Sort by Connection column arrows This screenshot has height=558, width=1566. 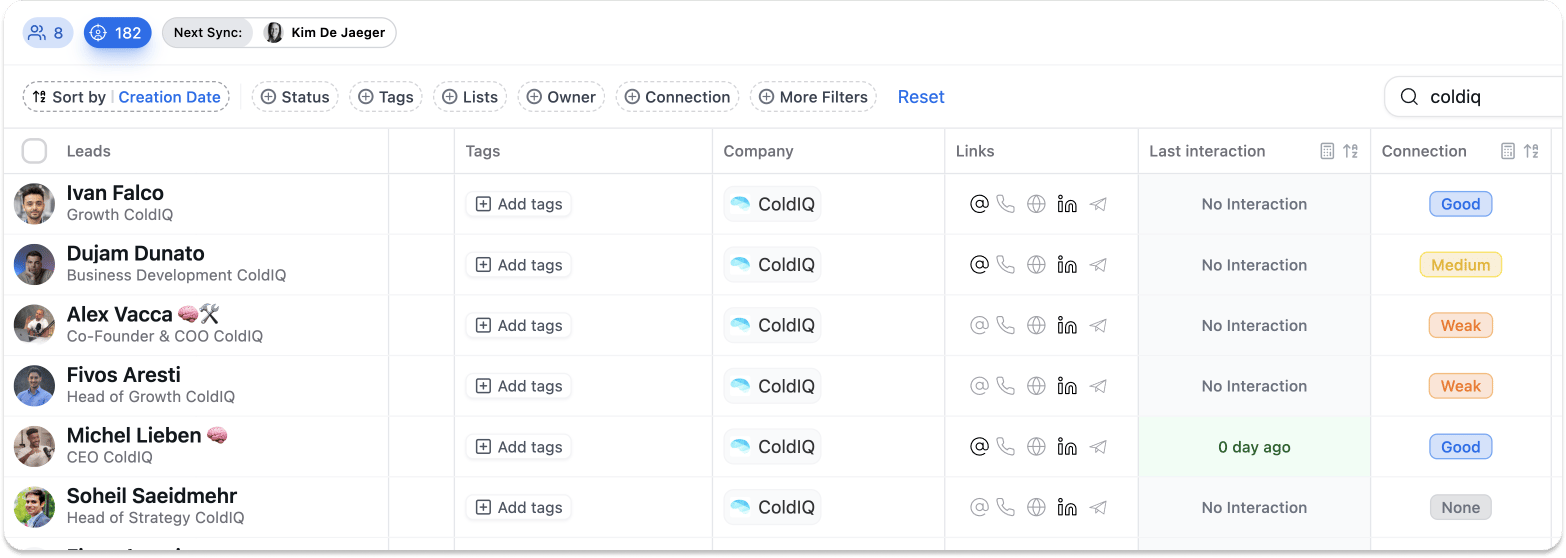pos(1531,151)
